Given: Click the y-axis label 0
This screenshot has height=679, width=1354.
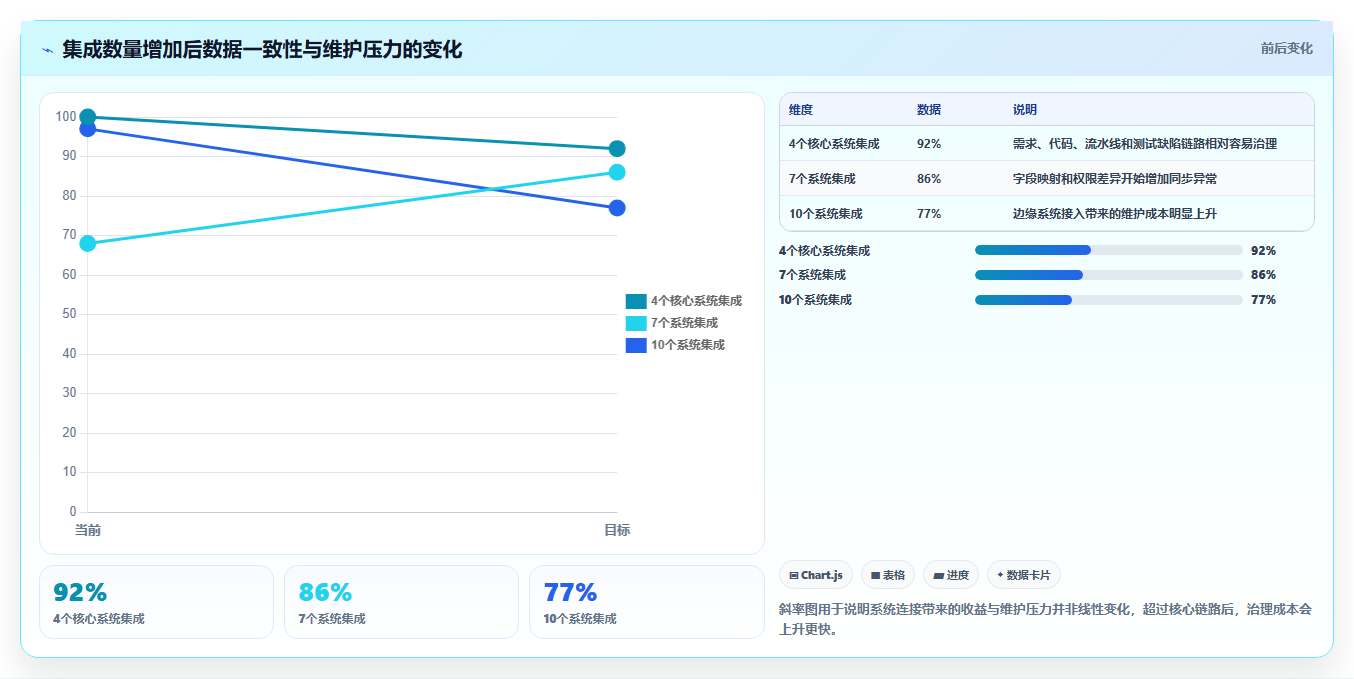Looking at the screenshot, I should pos(73,512).
